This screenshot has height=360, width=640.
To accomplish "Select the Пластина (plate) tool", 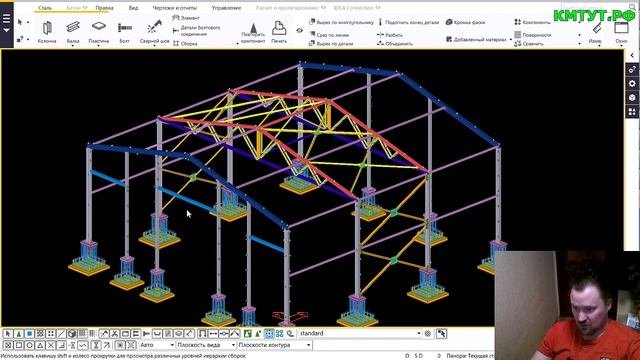I will [98, 32].
